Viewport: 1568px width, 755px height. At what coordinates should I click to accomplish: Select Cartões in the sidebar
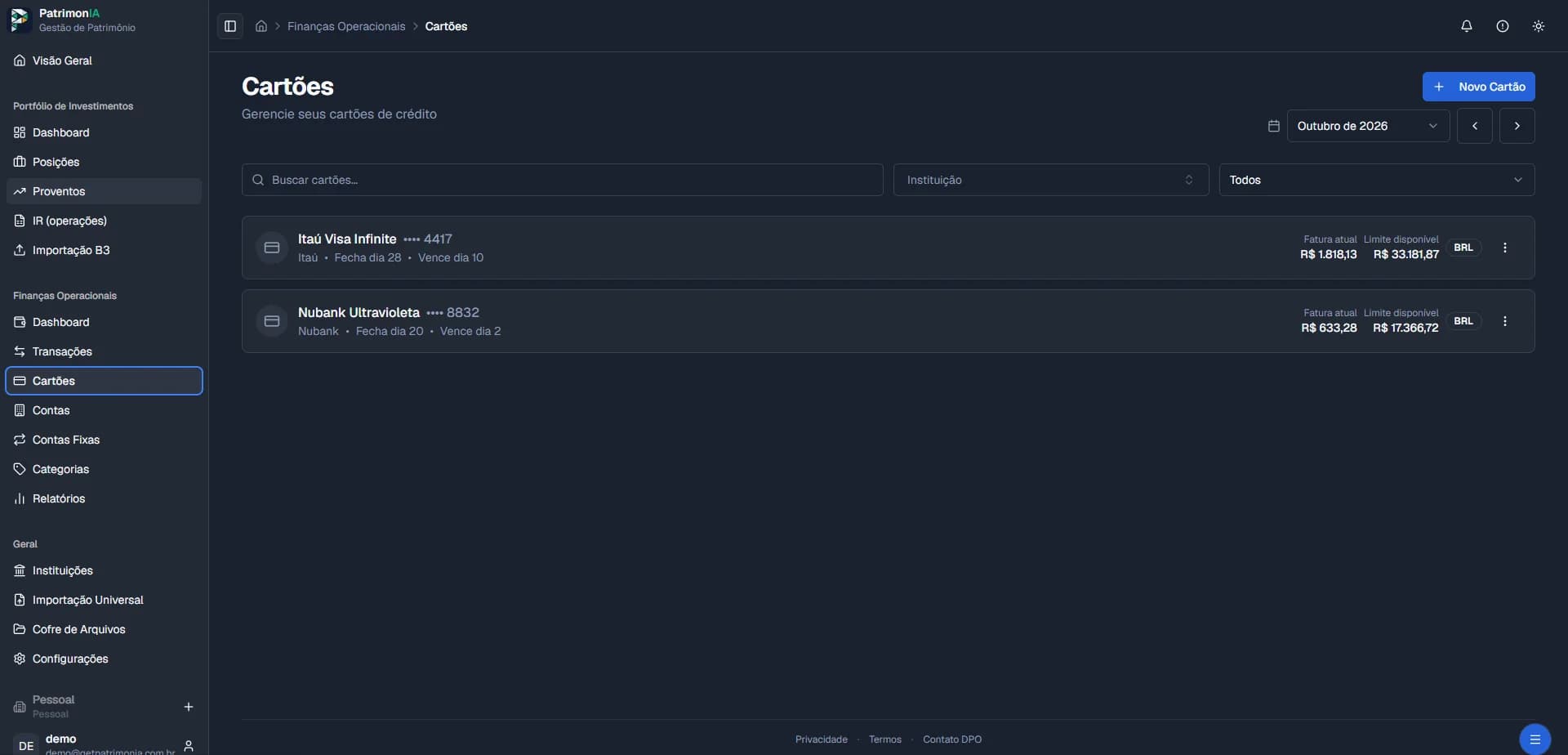(x=104, y=381)
